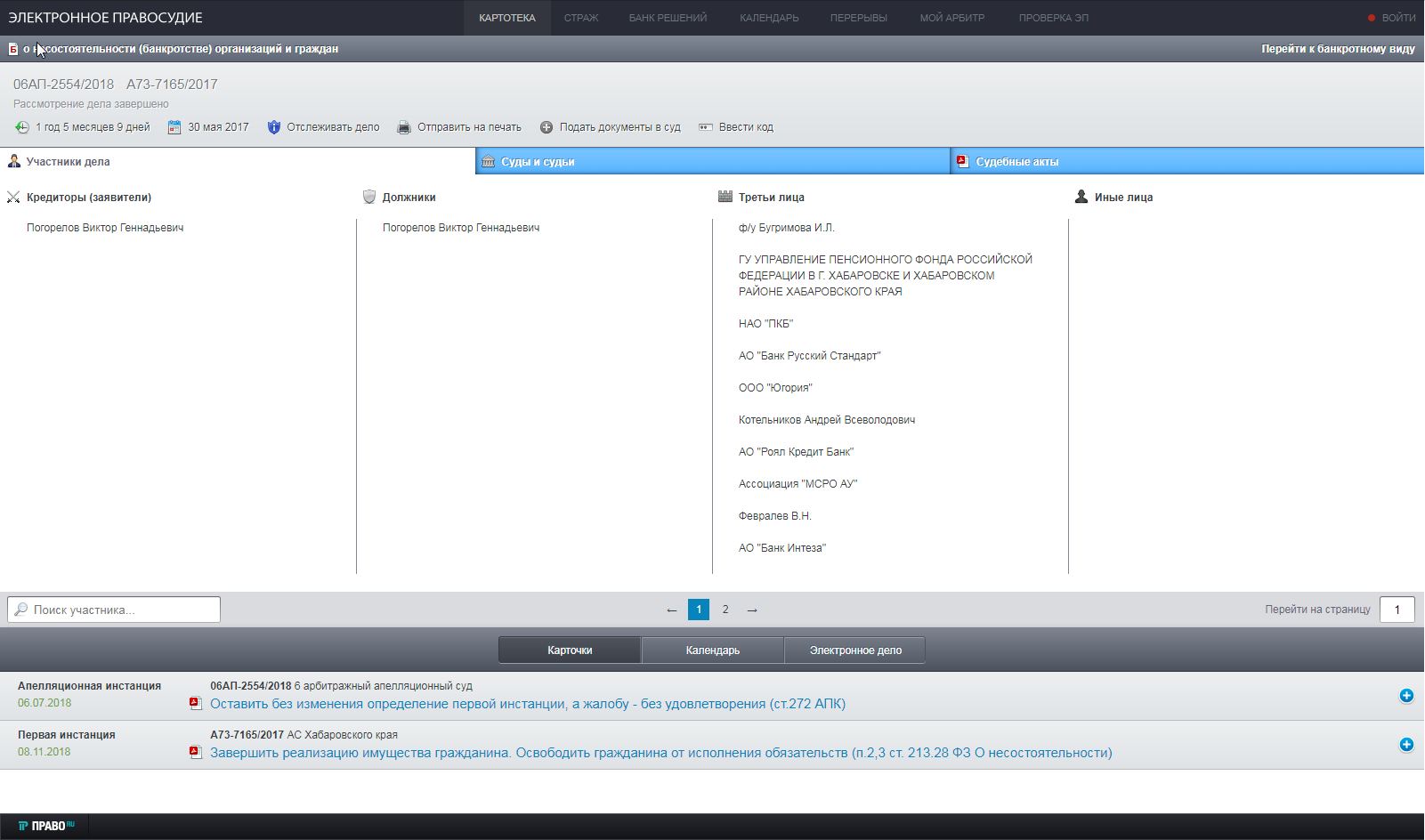
Task: Click the shield icon for Отслеживать дело
Action: coord(274,127)
